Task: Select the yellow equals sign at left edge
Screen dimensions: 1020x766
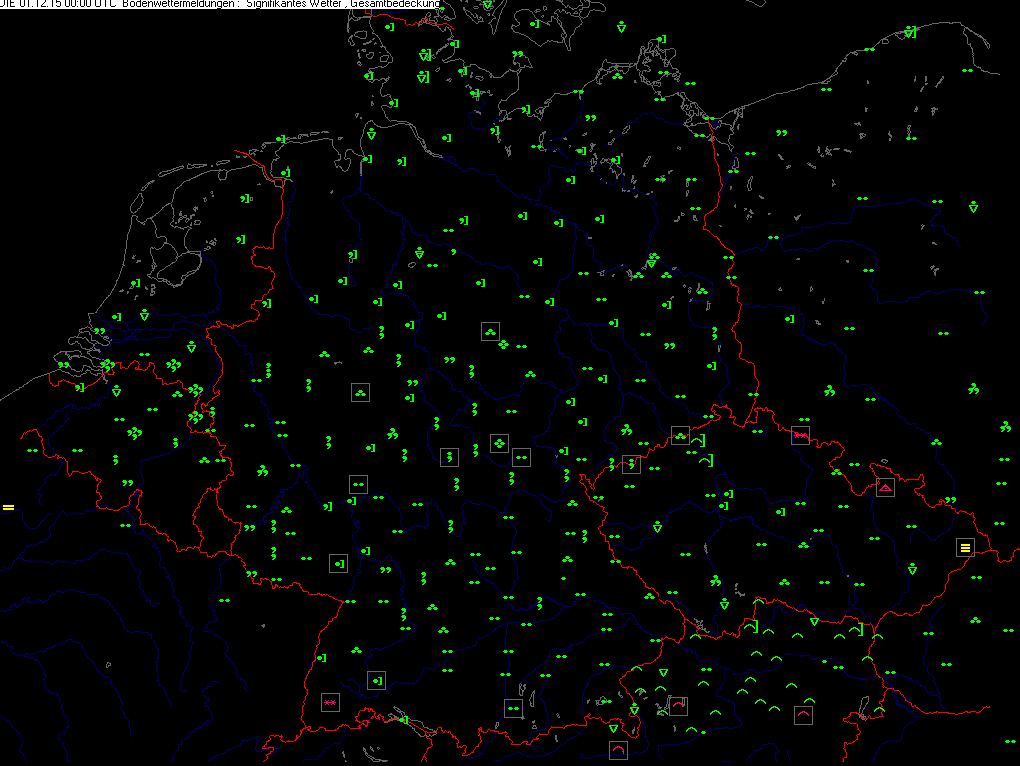Action: pyautogui.click(x=8, y=508)
